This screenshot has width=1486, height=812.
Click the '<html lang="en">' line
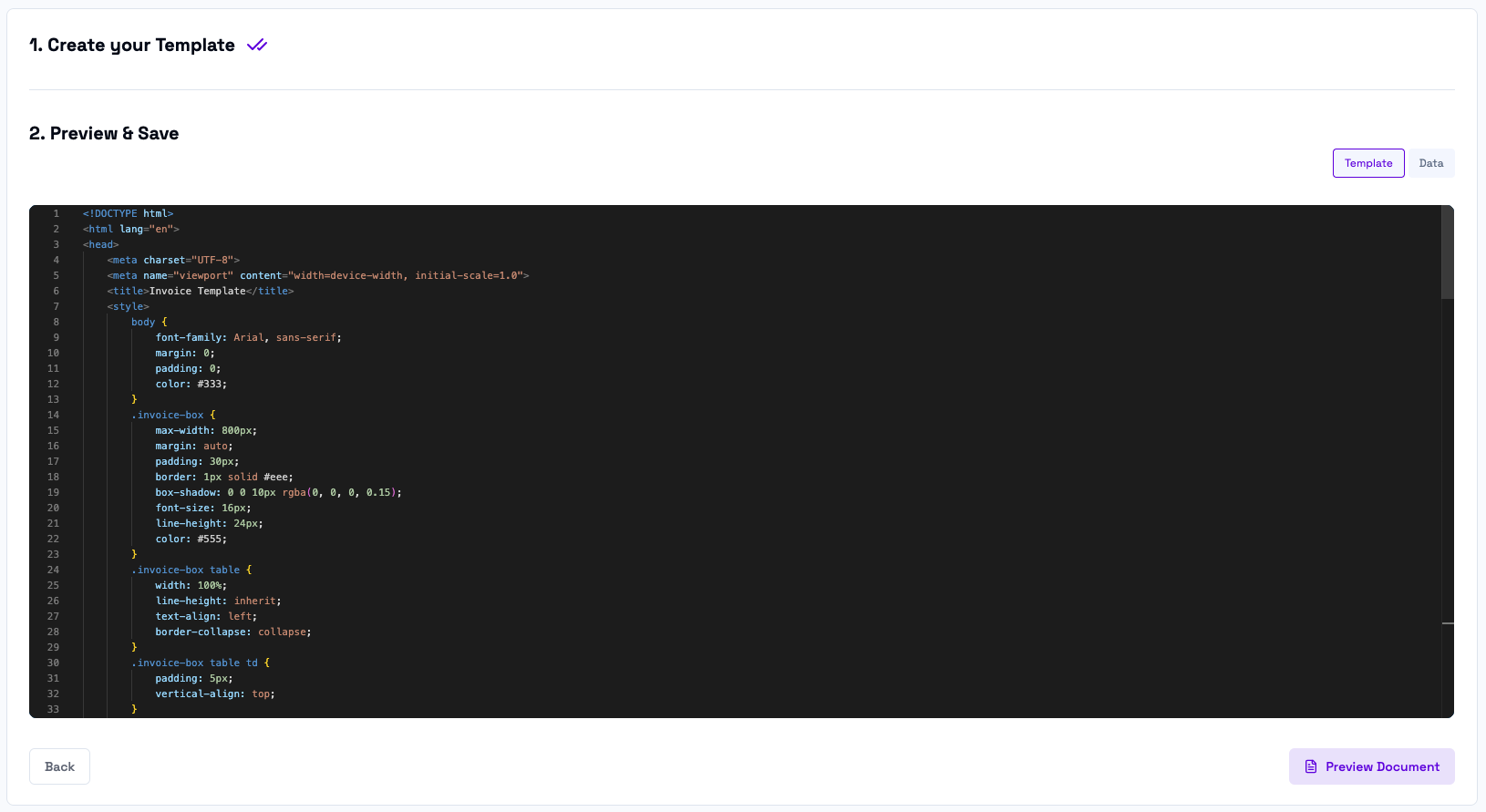pos(131,229)
